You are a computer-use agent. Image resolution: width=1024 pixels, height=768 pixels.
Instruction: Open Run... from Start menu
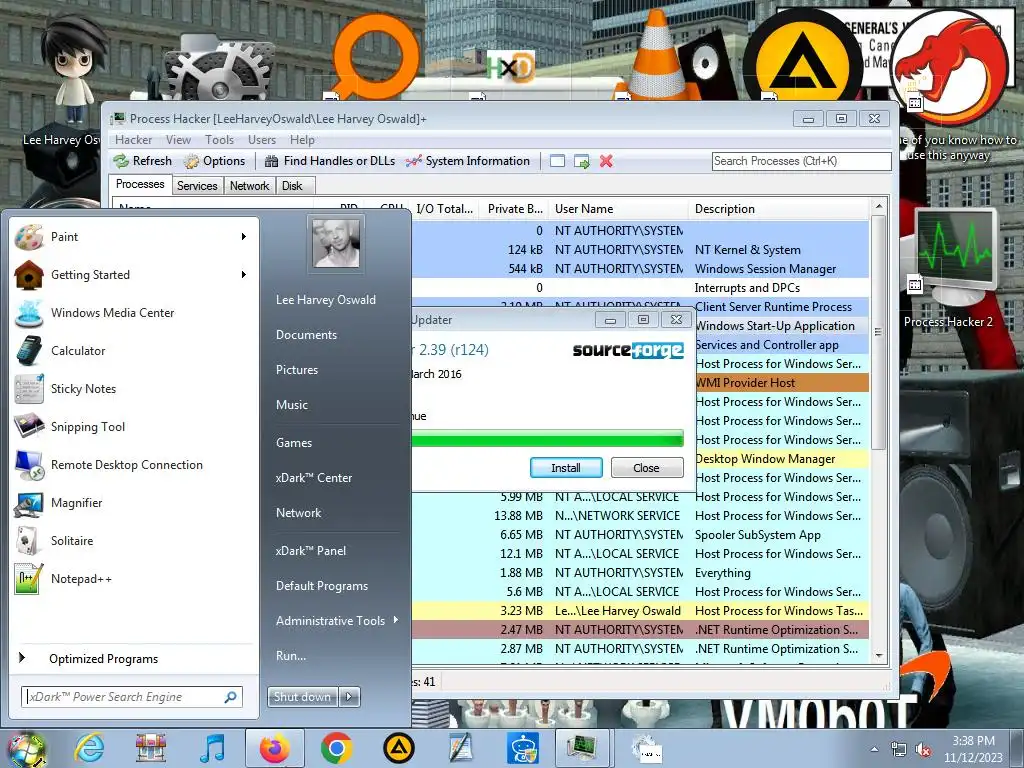[x=291, y=656]
